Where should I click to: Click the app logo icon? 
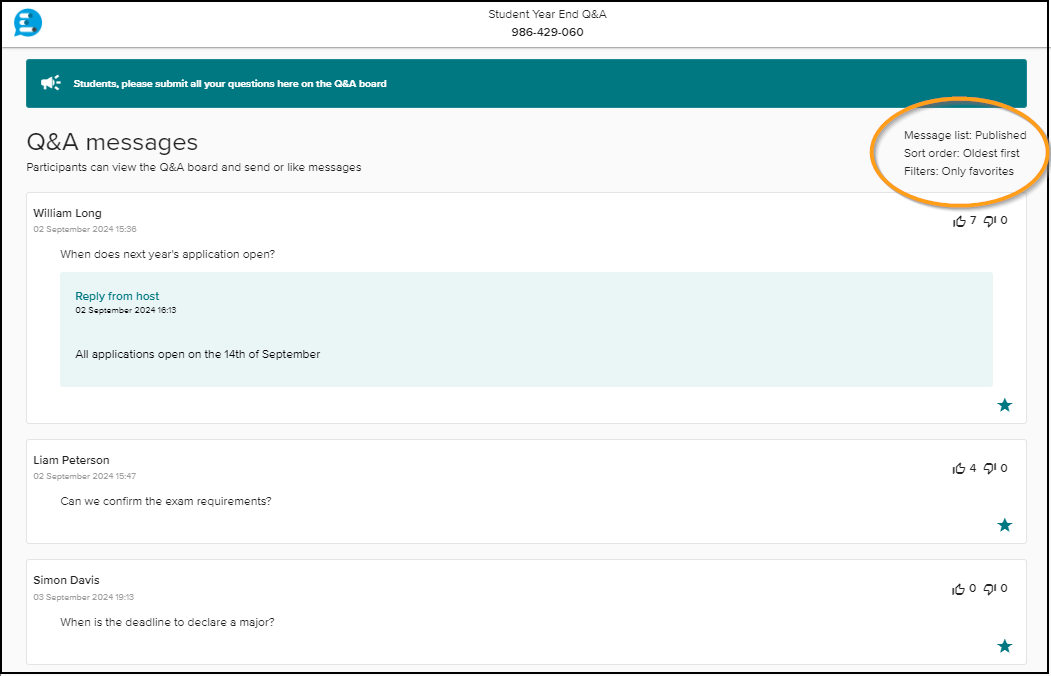click(x=27, y=23)
